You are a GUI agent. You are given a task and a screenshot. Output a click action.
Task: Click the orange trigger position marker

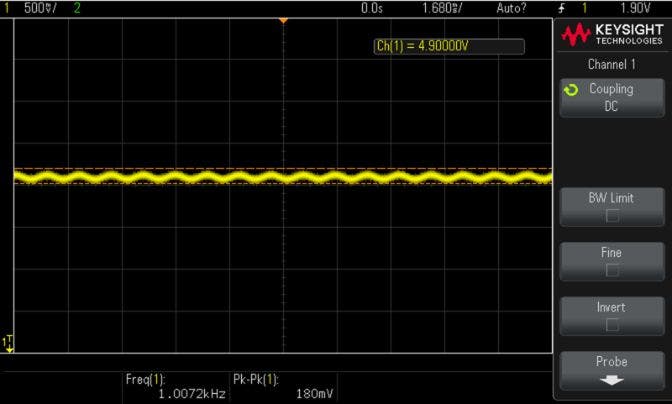tap(283, 20)
